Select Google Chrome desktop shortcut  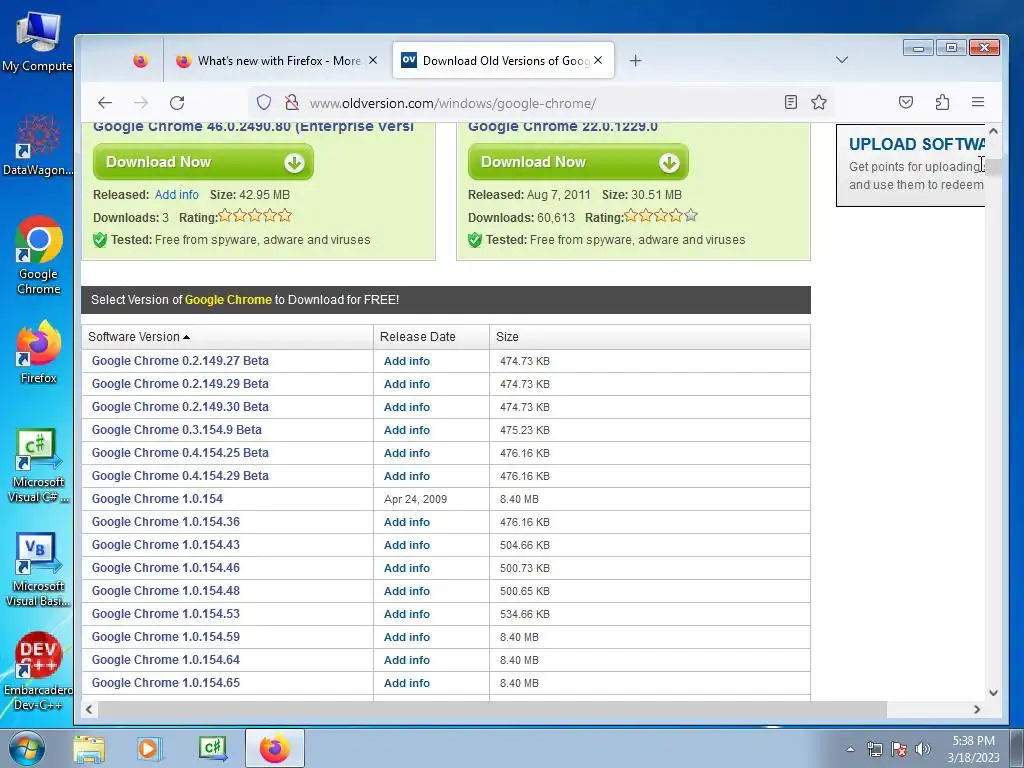(x=39, y=255)
